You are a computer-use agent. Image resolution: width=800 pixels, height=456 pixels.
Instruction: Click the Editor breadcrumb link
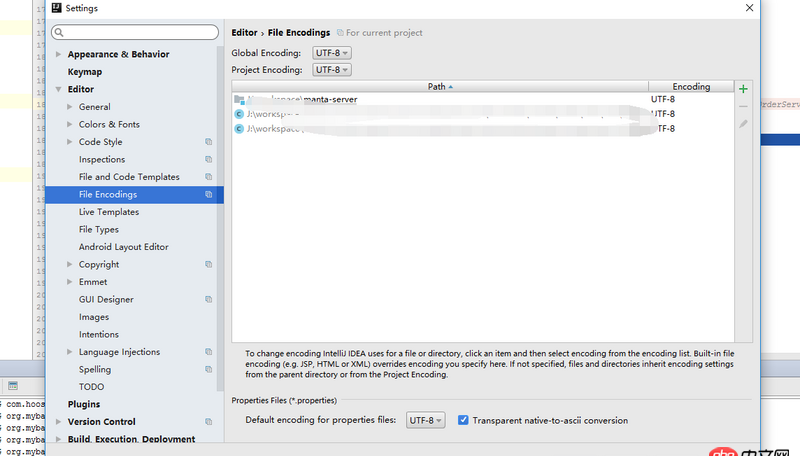pyautogui.click(x=244, y=33)
